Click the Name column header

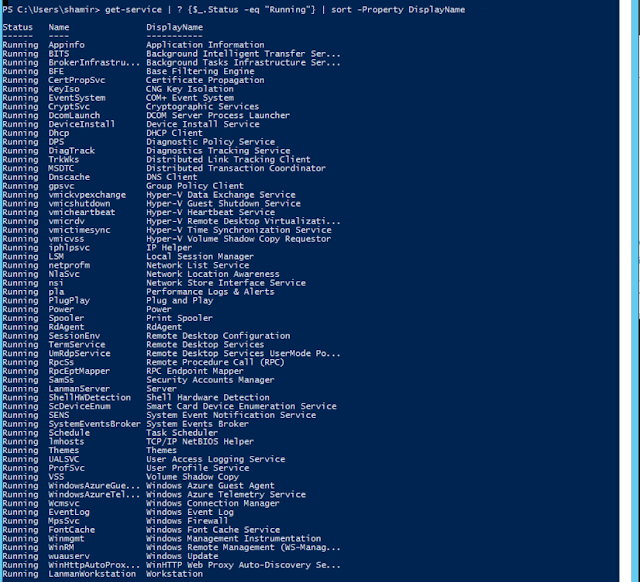click(x=59, y=27)
